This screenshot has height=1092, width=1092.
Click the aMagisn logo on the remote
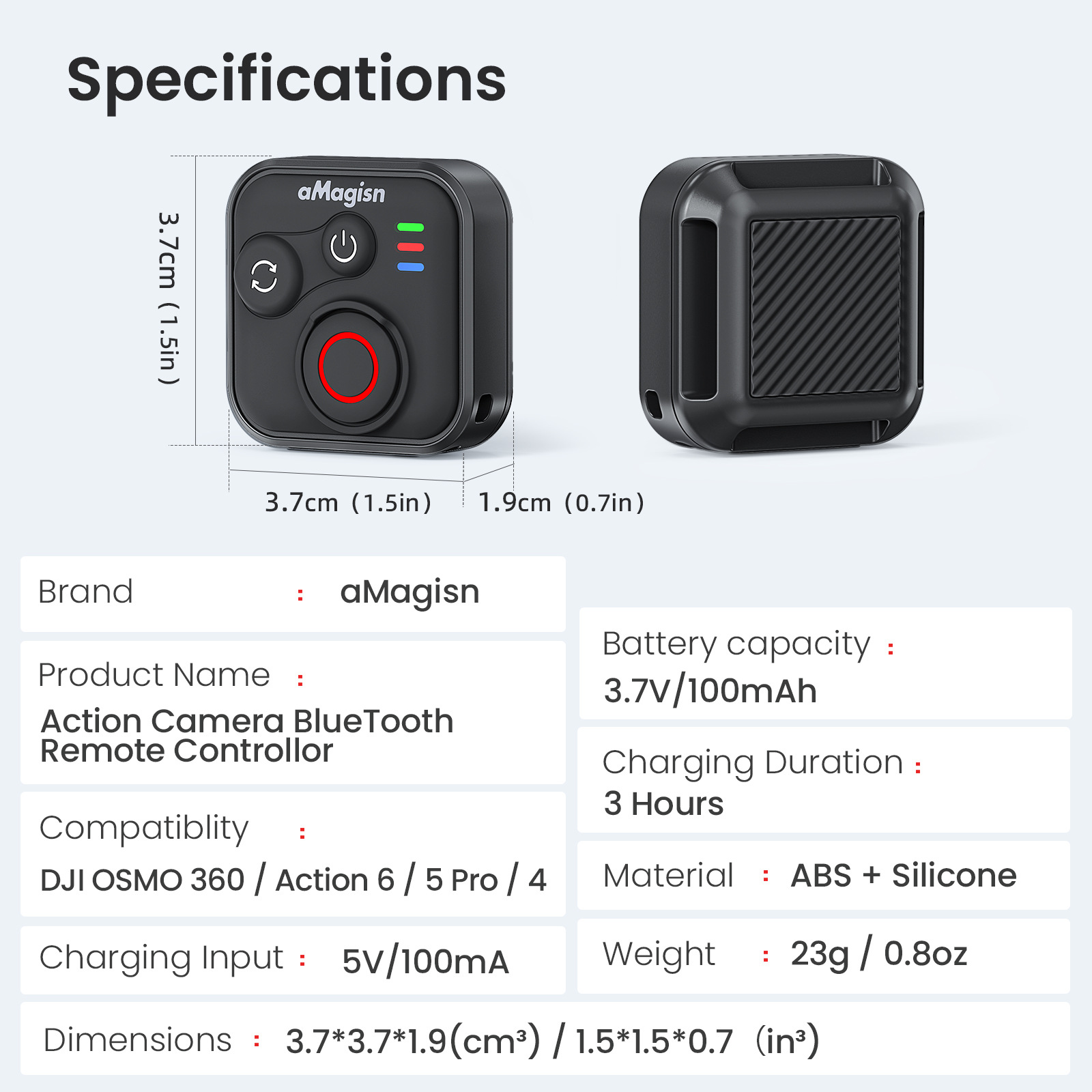tap(341, 193)
